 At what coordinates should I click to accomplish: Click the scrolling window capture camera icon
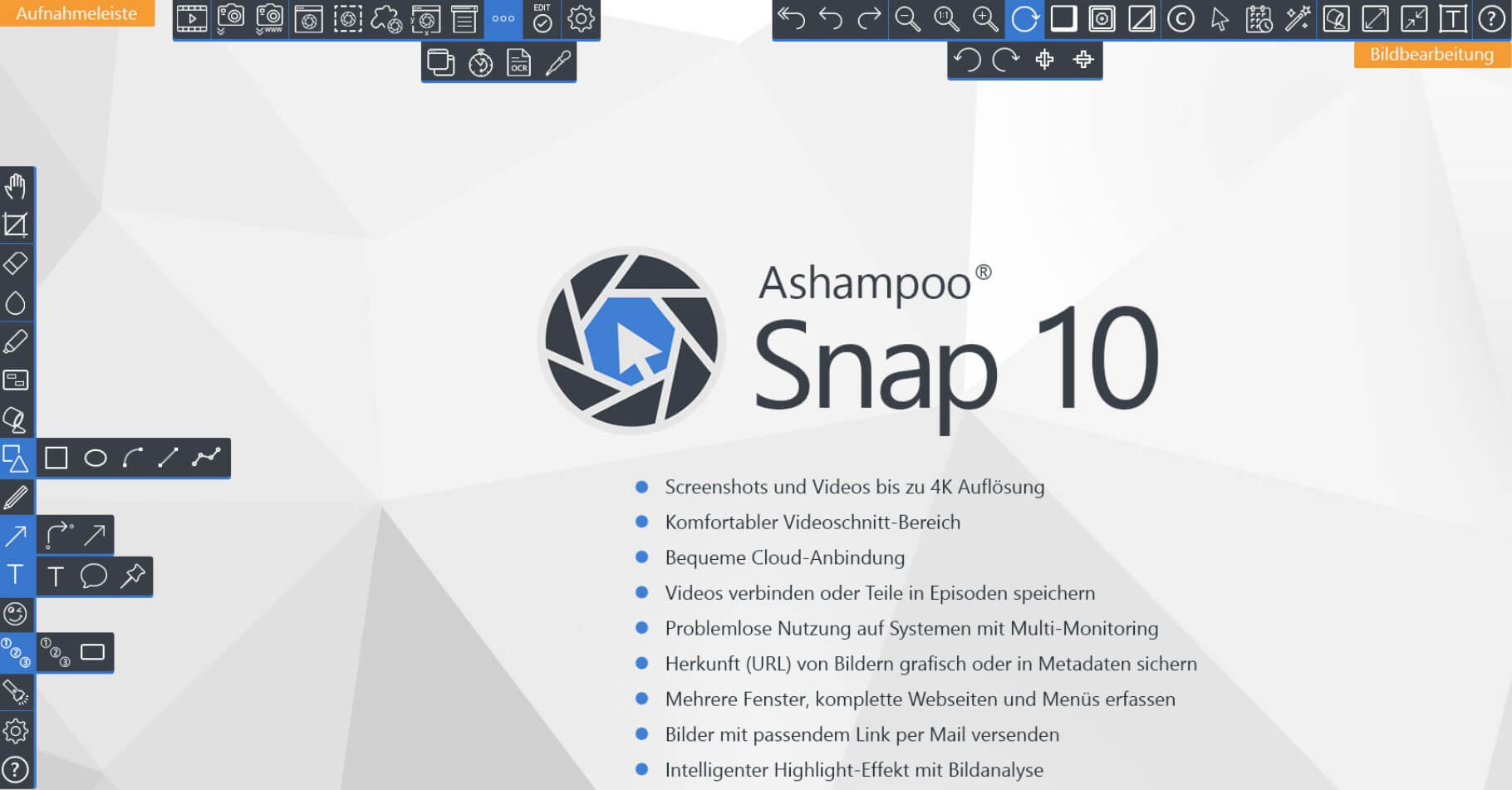point(231,18)
